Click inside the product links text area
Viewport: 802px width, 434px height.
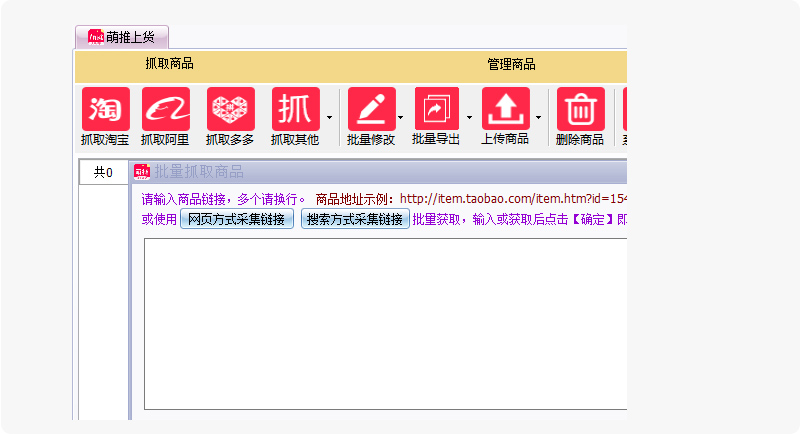tap(386, 324)
